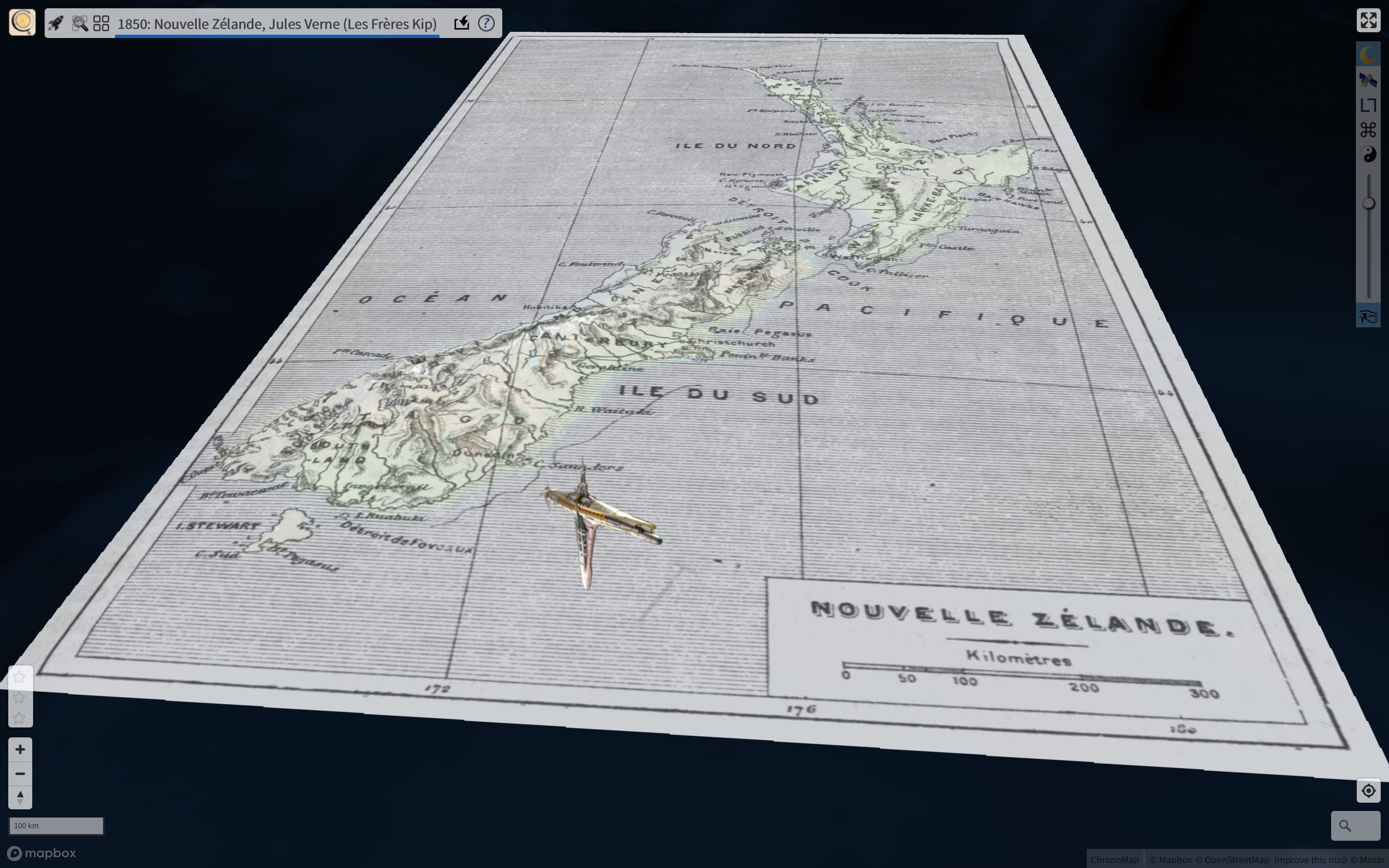
Task: Zoom out with the minus button
Action: [20, 773]
